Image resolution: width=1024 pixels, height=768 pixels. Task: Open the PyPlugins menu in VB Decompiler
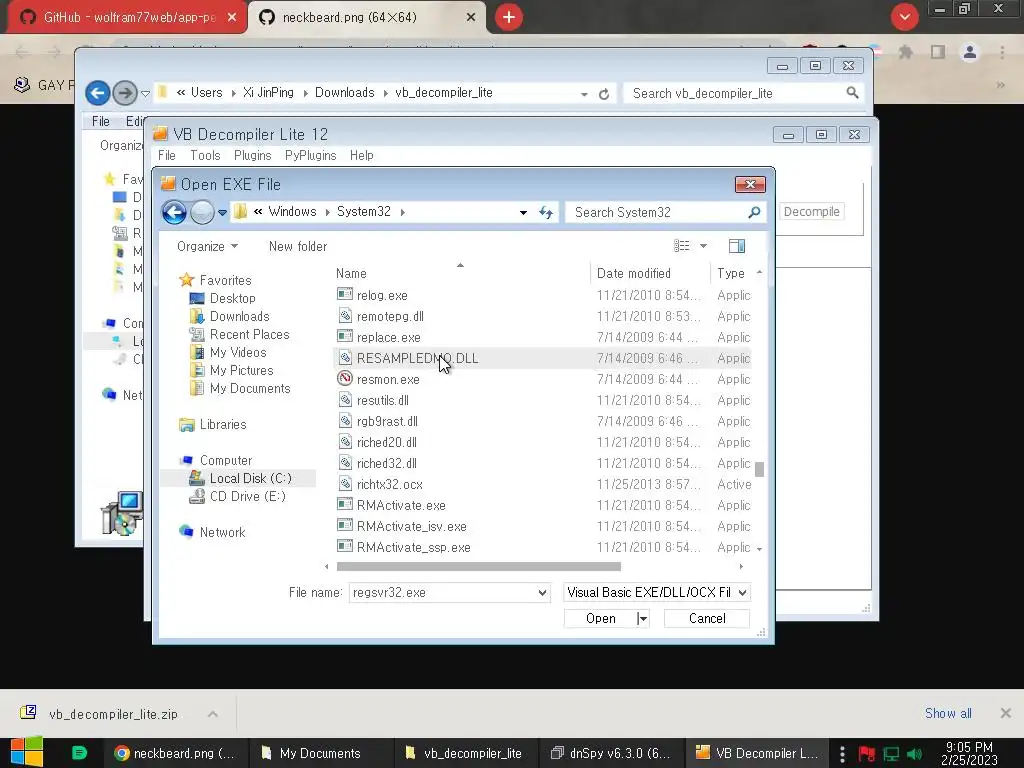[310, 155]
